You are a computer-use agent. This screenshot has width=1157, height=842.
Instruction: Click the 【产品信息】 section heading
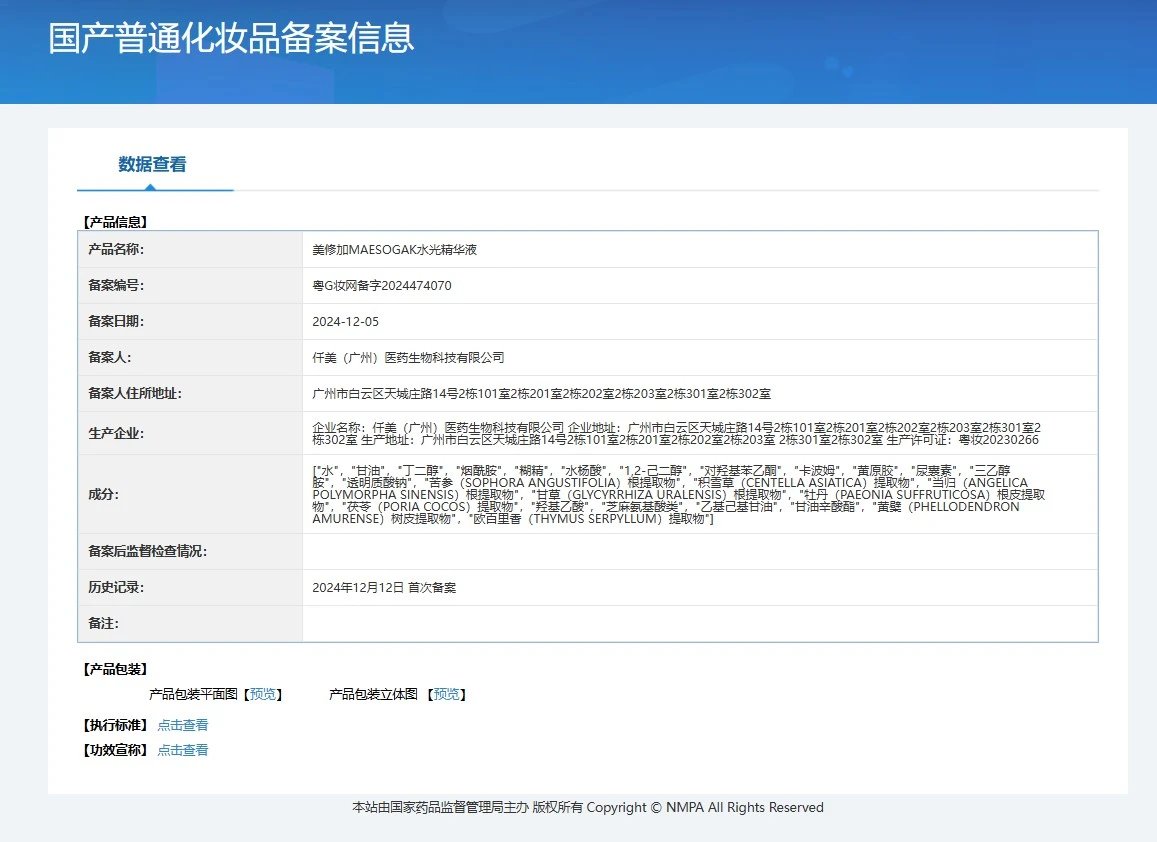pos(115,222)
